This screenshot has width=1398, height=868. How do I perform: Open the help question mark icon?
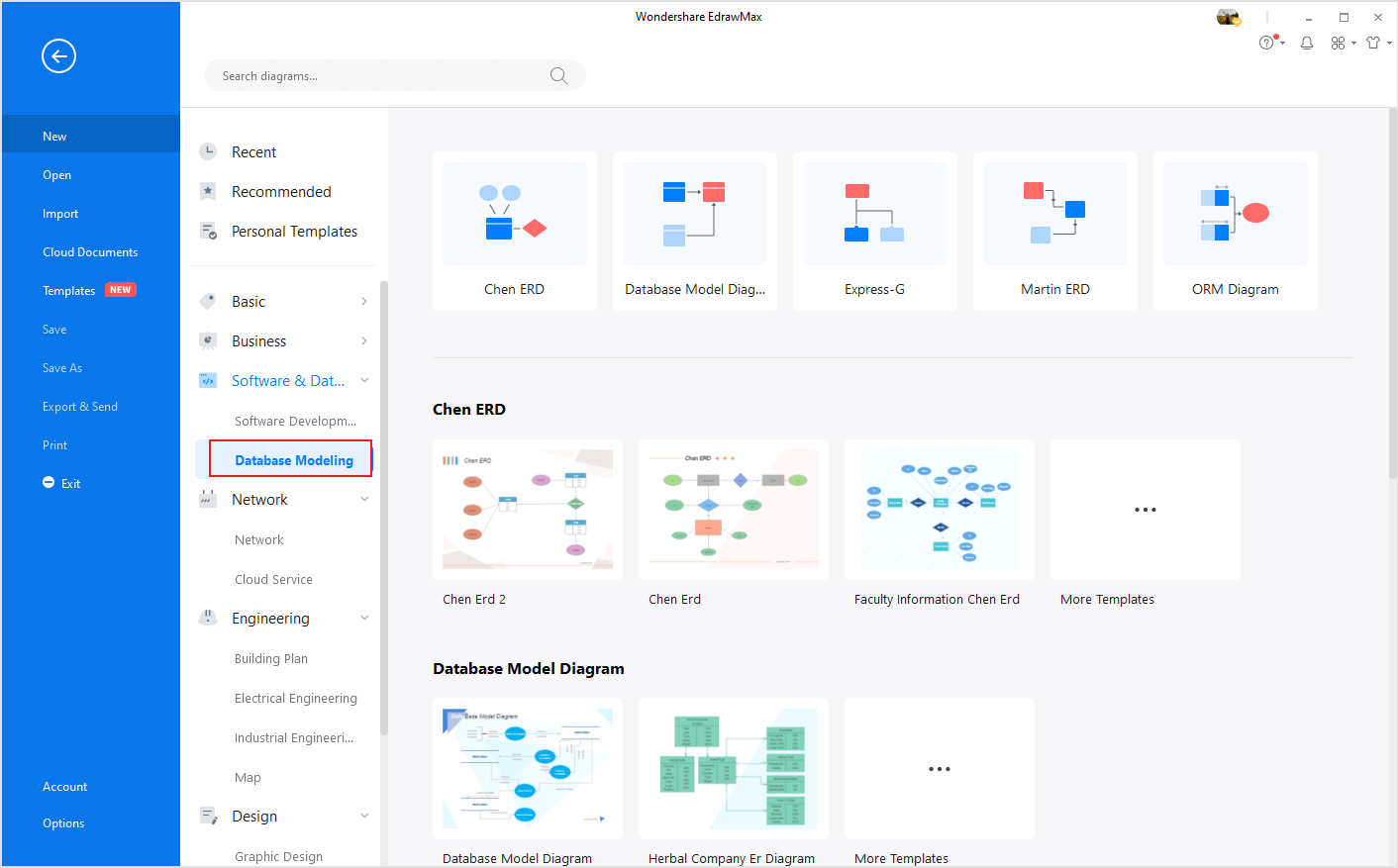pyautogui.click(x=1266, y=43)
